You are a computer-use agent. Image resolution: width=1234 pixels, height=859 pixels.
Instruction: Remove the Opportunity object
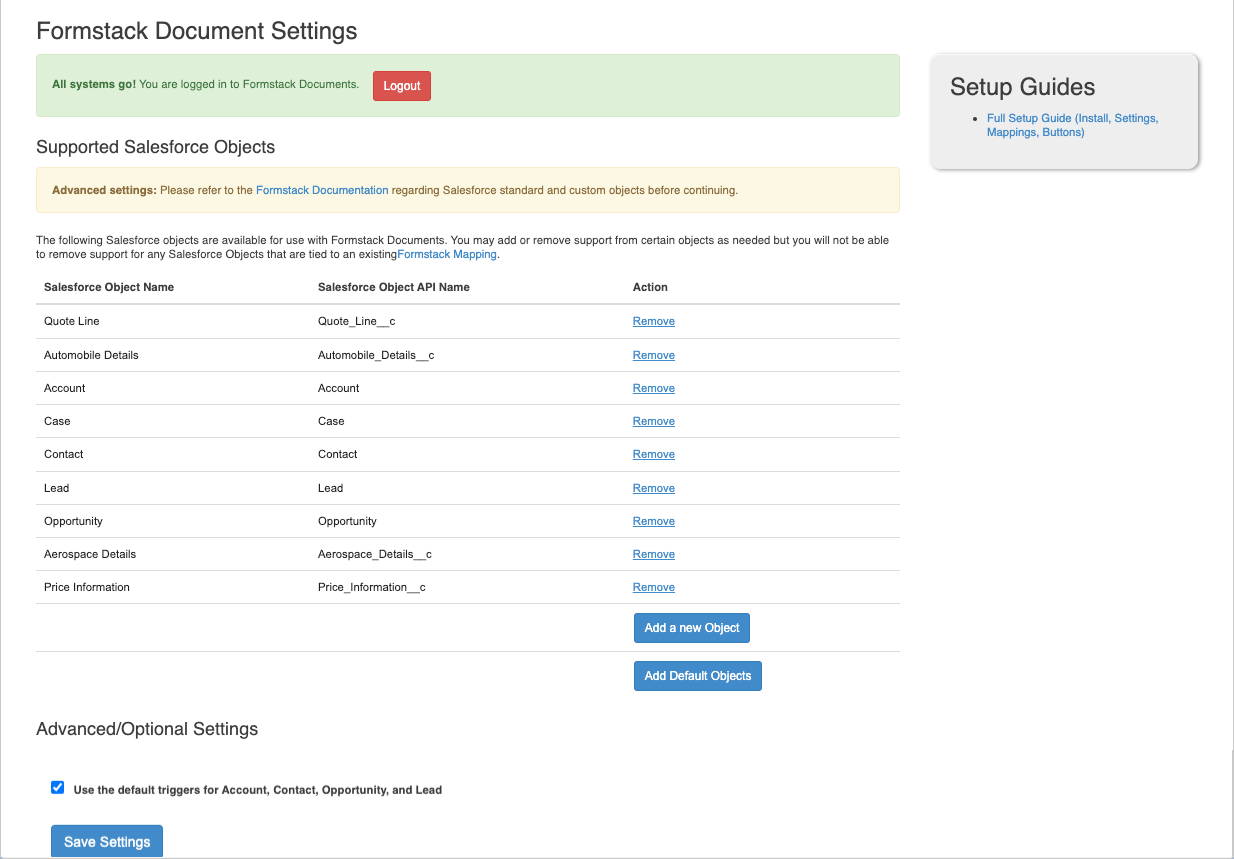click(x=653, y=520)
